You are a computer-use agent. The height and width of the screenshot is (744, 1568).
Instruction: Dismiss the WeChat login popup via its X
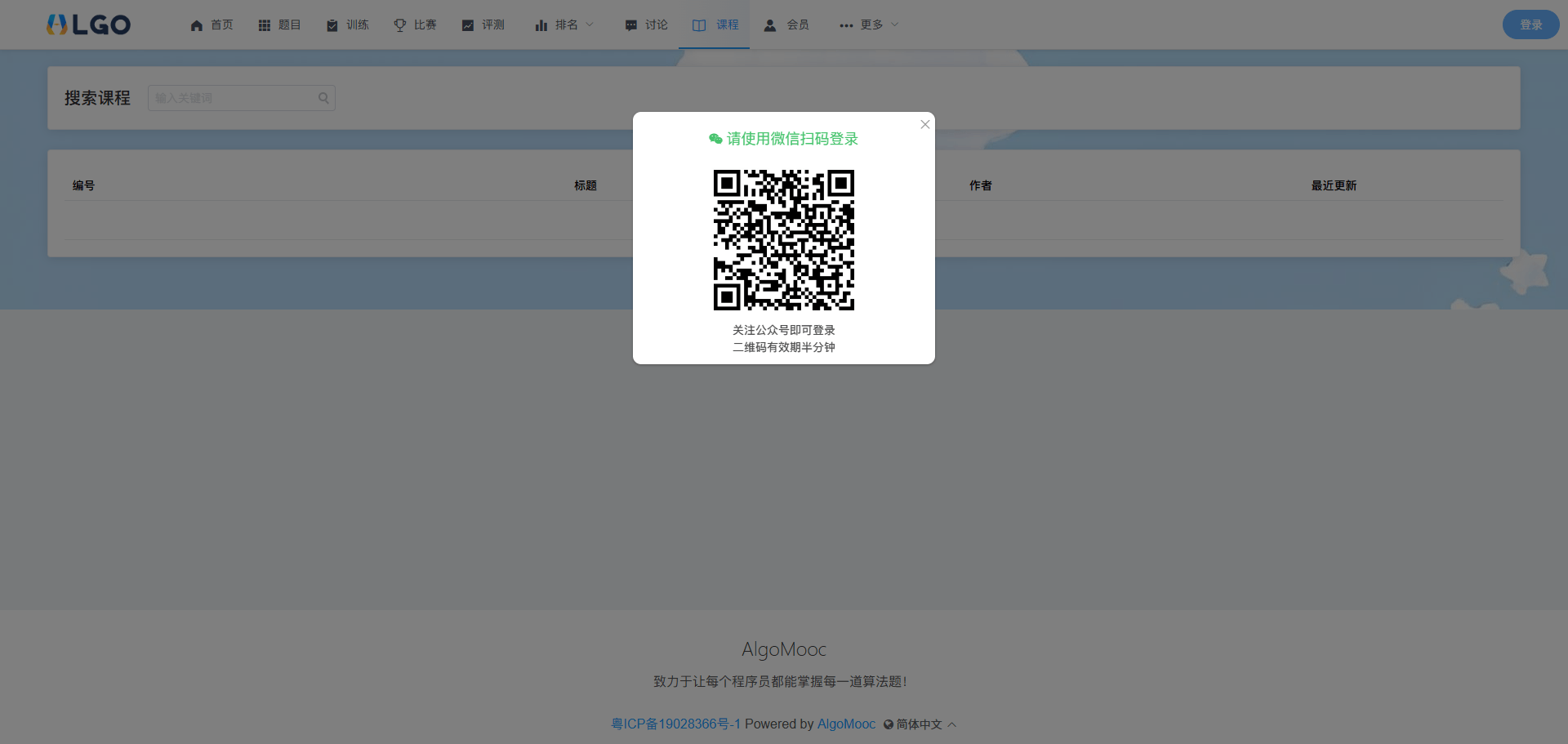[924, 124]
